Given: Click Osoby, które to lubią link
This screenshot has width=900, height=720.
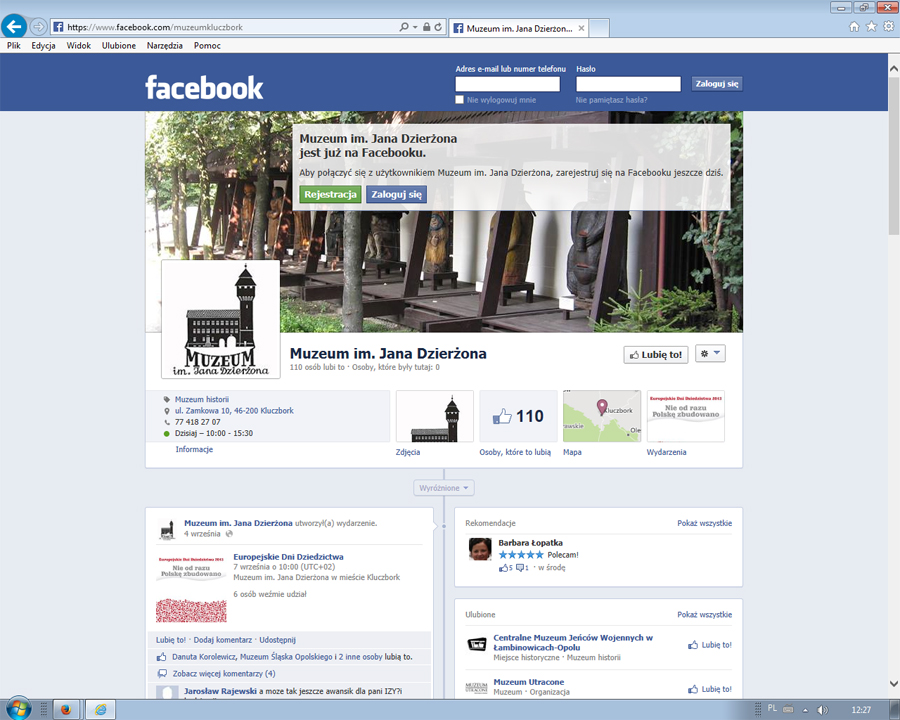Looking at the screenshot, I should [515, 452].
